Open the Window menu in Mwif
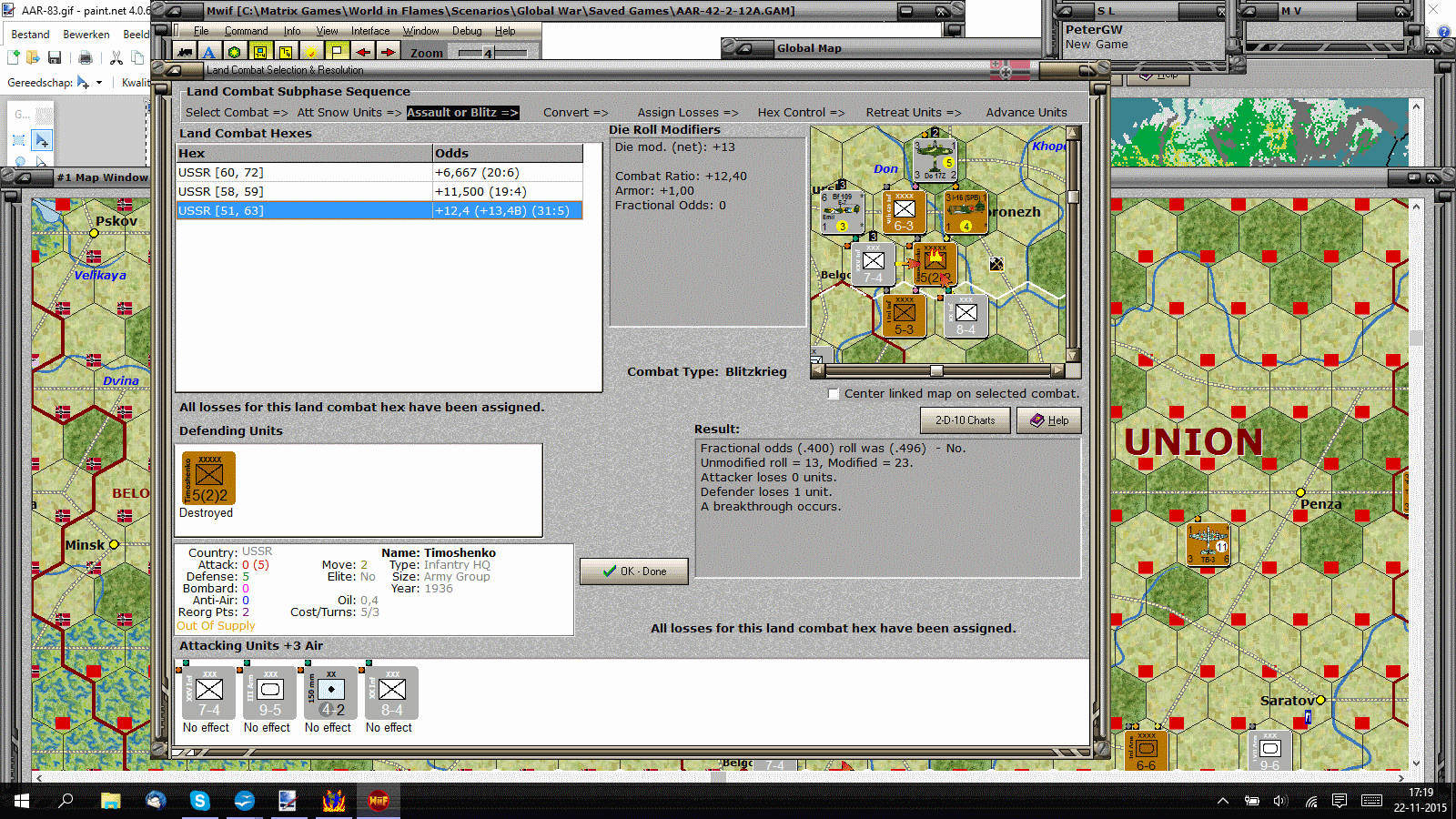This screenshot has height=819, width=1456. click(421, 31)
